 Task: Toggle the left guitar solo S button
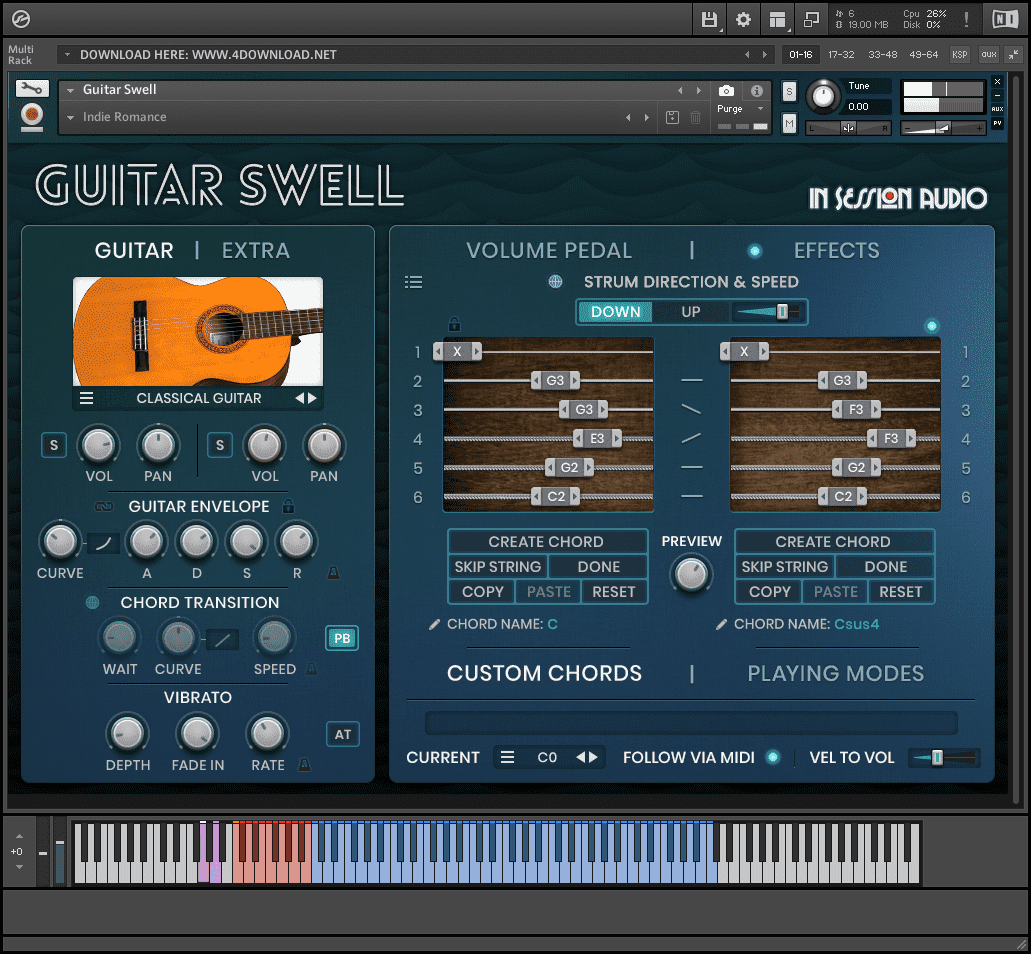[54, 445]
